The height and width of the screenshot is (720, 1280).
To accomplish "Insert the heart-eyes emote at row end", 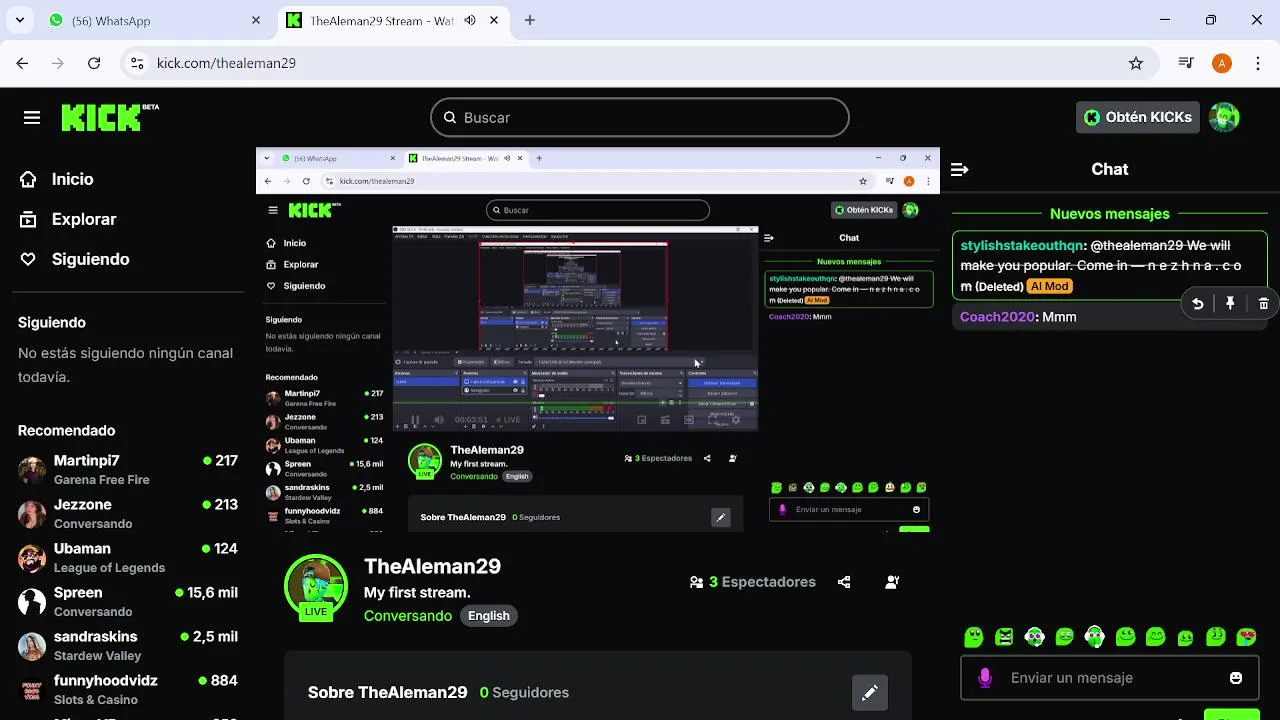I will pyautogui.click(x=1246, y=636).
